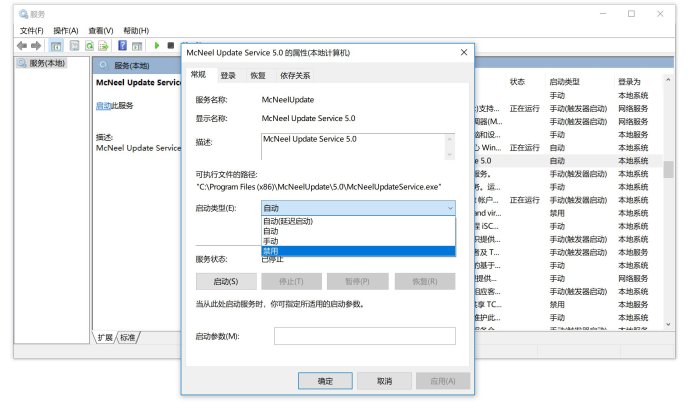Screen dimensions: 690x412
Task: Open the 操作(A) menu
Action: tap(66, 31)
